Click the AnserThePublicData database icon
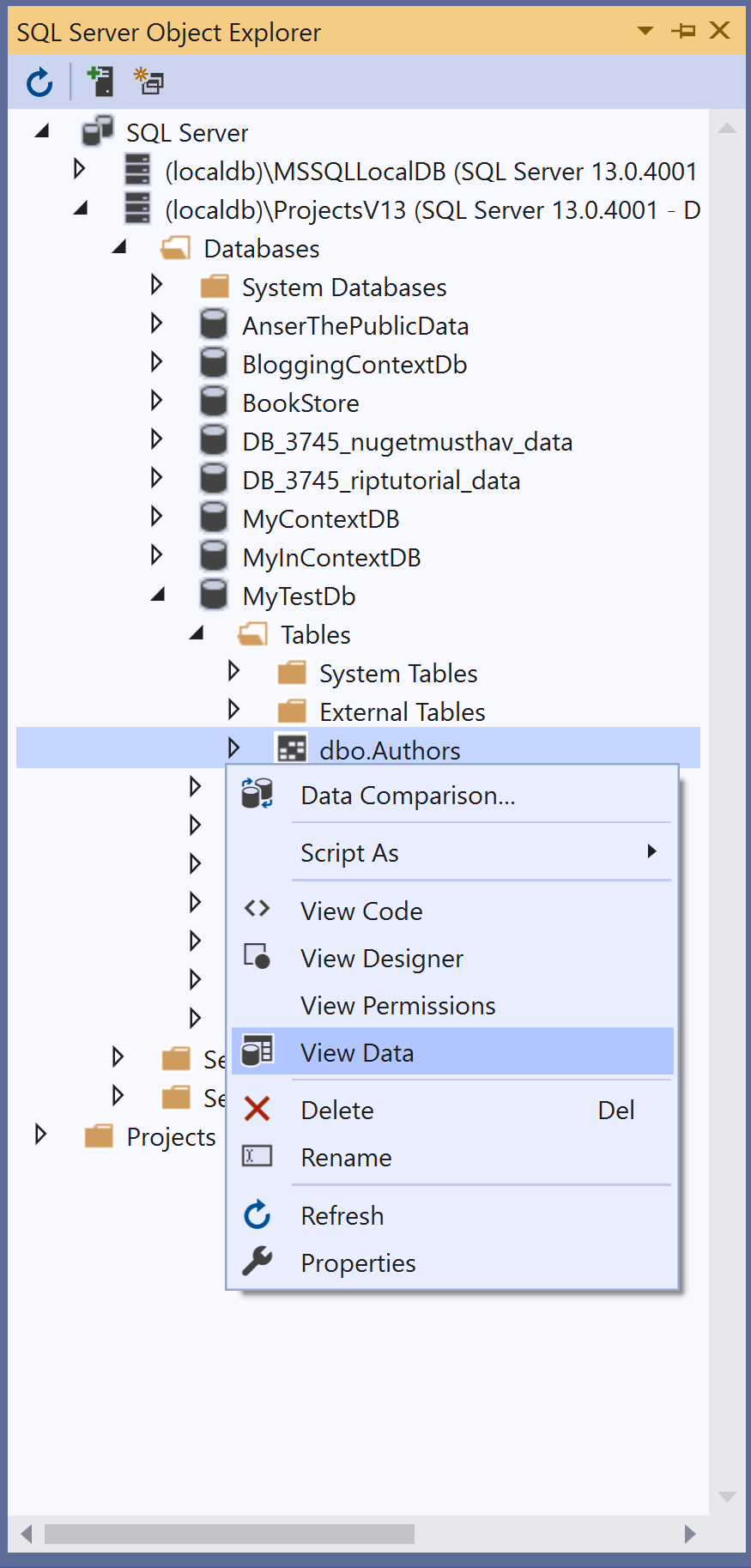The height and width of the screenshot is (1568, 751). pyautogui.click(x=214, y=324)
